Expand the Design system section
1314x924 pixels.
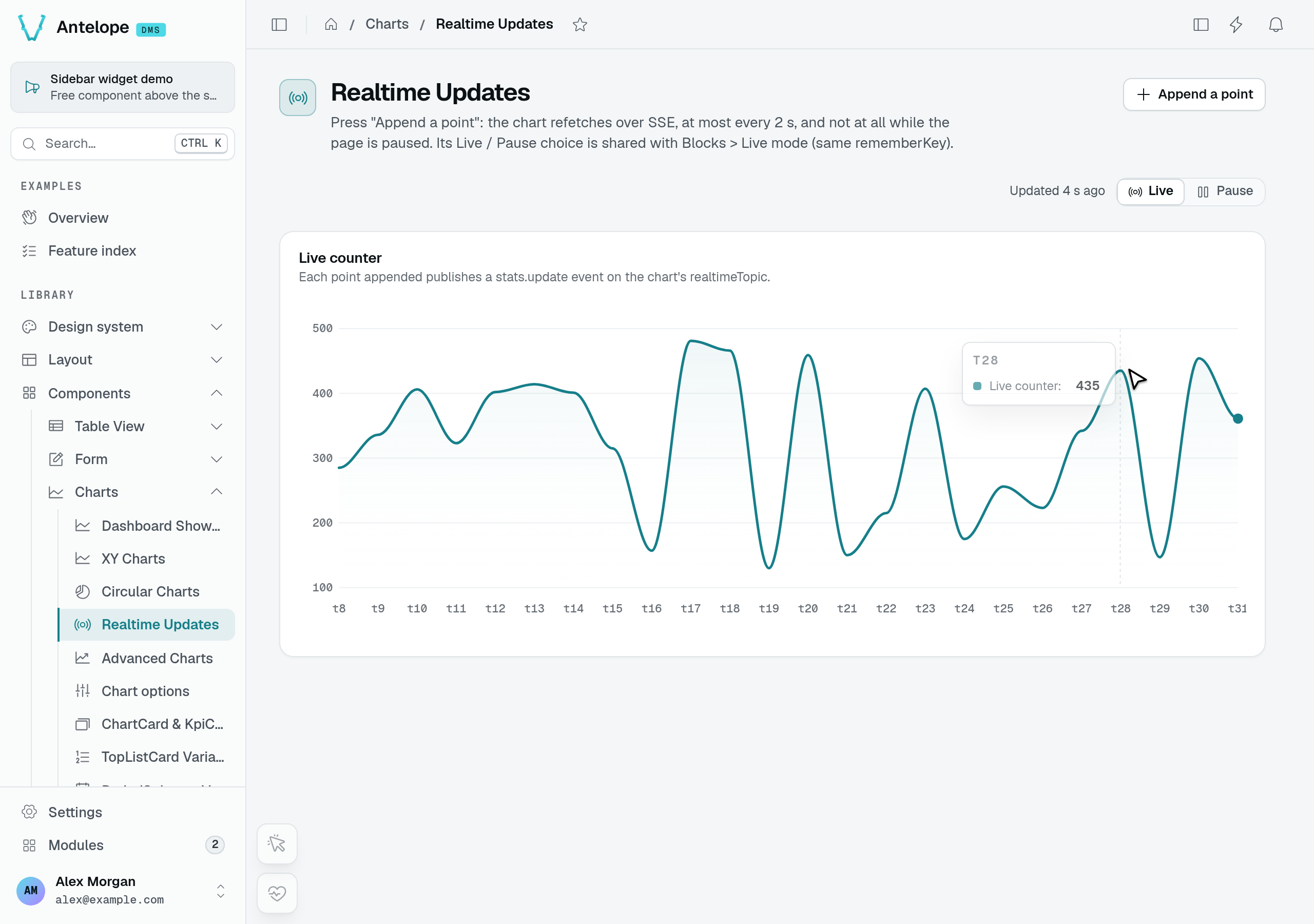click(x=123, y=326)
